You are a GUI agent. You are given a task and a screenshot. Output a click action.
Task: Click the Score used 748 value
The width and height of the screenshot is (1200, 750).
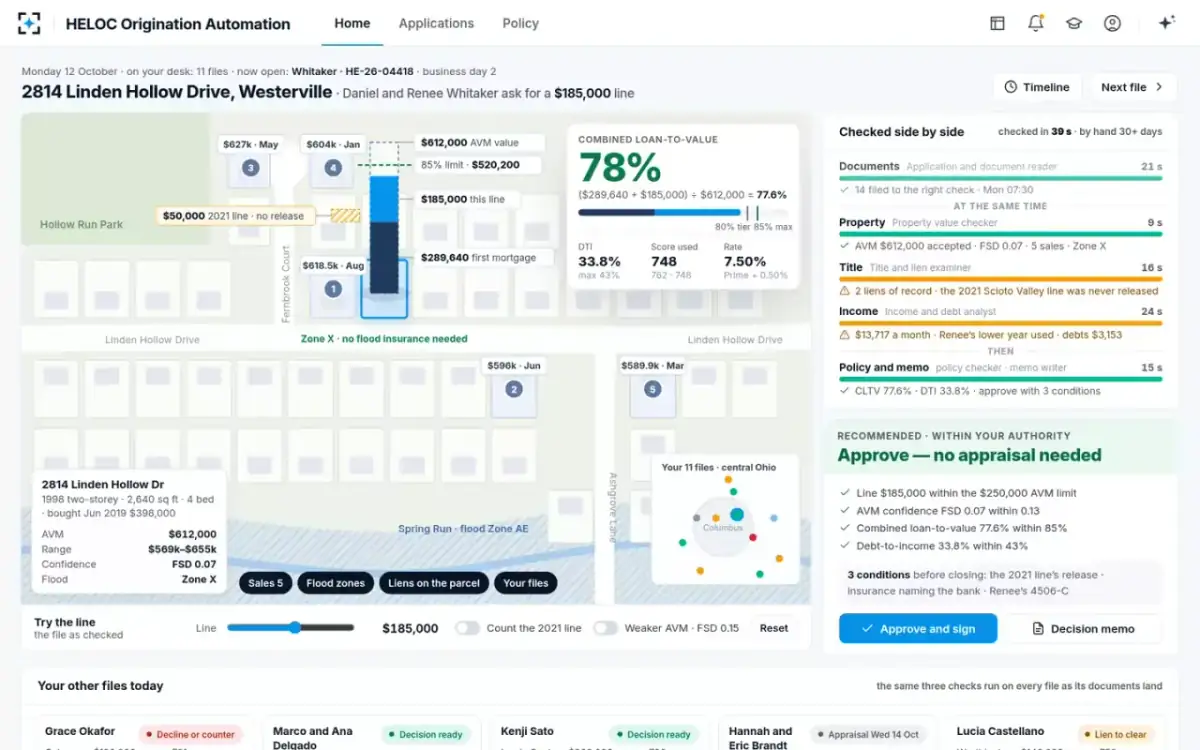coord(664,261)
